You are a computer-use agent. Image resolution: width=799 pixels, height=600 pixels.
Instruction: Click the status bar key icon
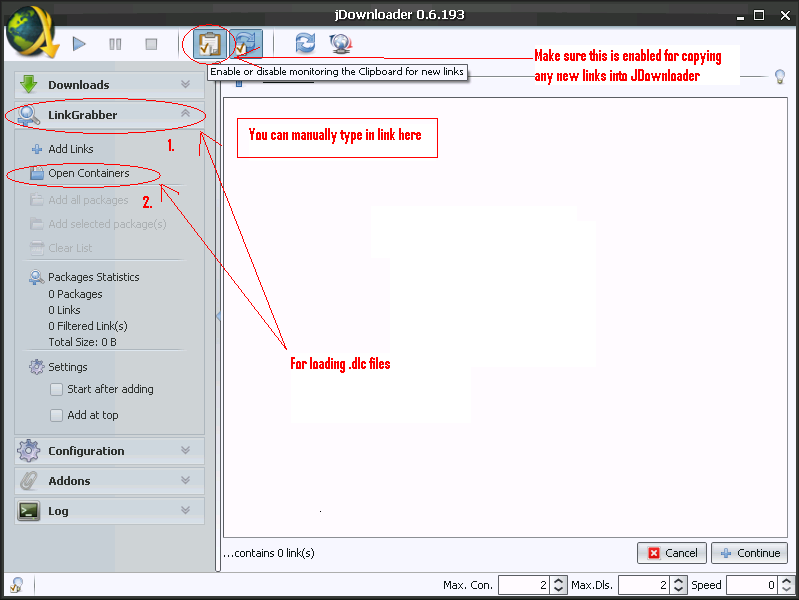click(x=17, y=585)
